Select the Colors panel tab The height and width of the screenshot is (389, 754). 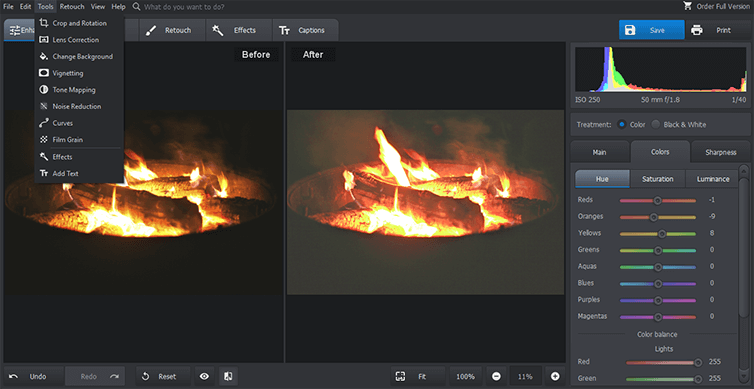click(x=660, y=152)
